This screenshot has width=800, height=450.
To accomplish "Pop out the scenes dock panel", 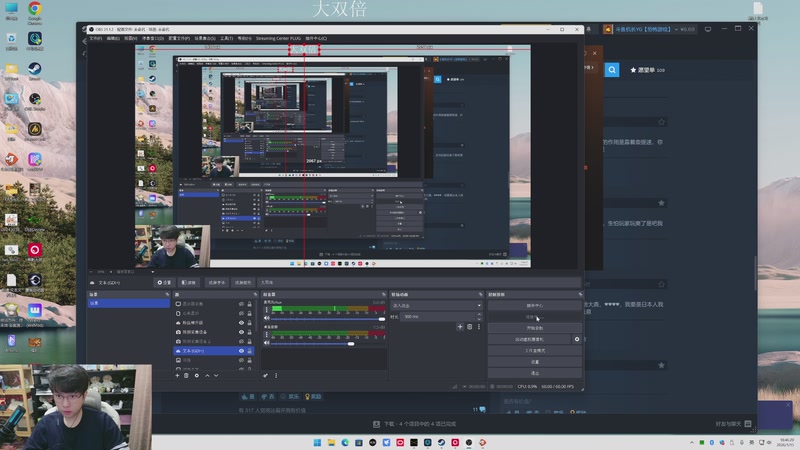I will coord(167,294).
